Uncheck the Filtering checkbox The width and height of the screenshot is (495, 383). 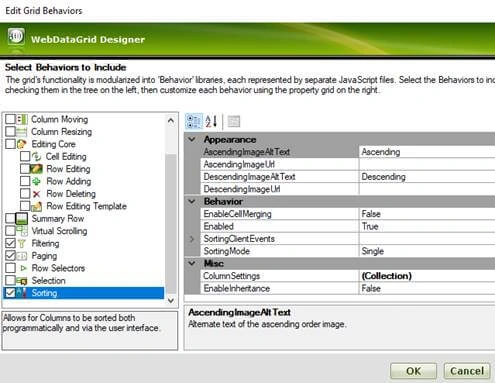[10, 243]
